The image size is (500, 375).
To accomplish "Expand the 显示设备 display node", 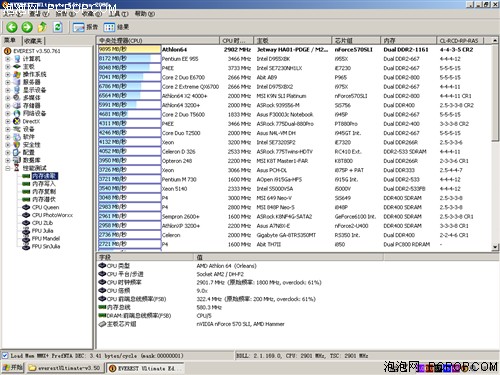I will pyautogui.click(x=8, y=90).
